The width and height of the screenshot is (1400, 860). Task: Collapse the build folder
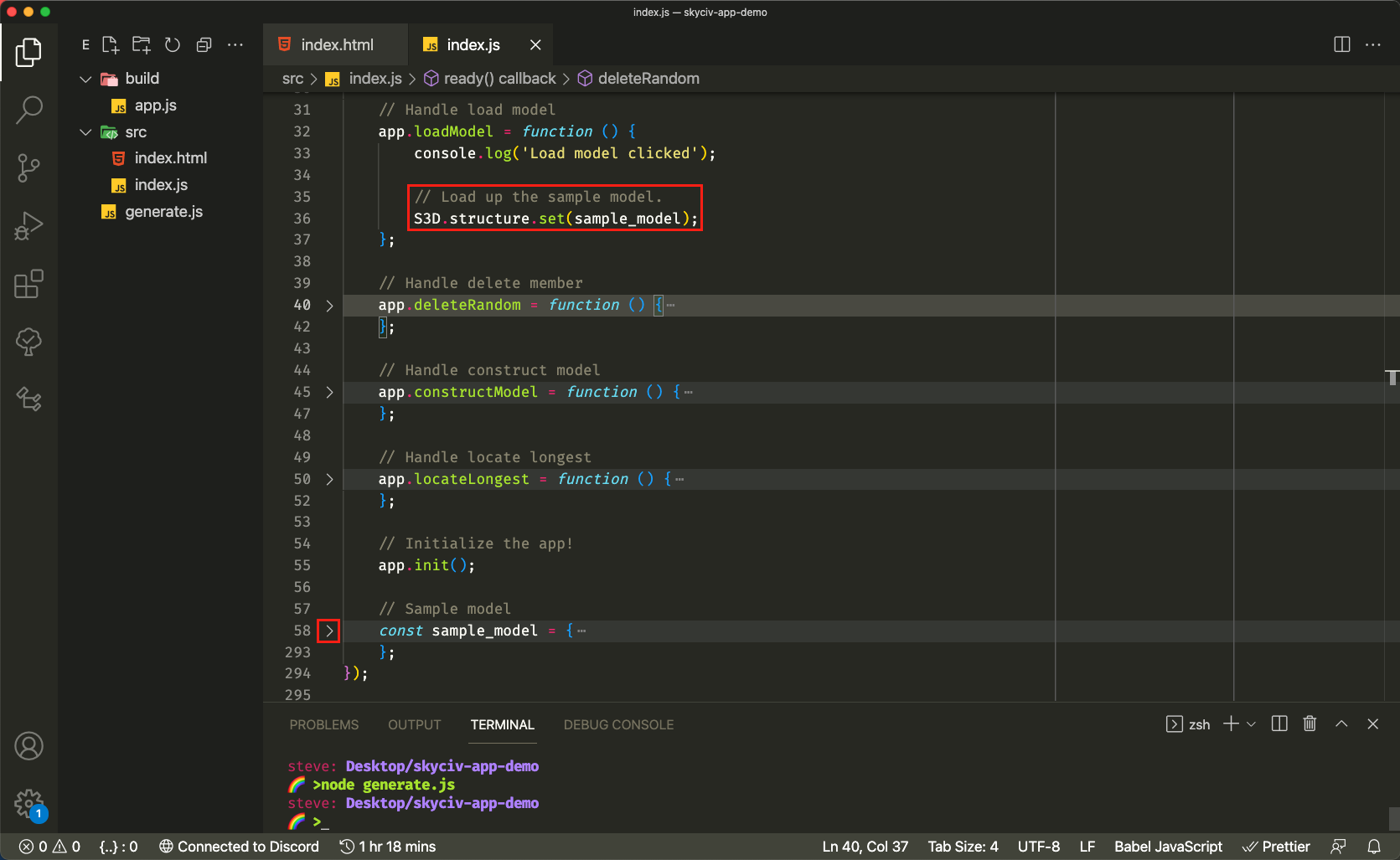coord(85,79)
